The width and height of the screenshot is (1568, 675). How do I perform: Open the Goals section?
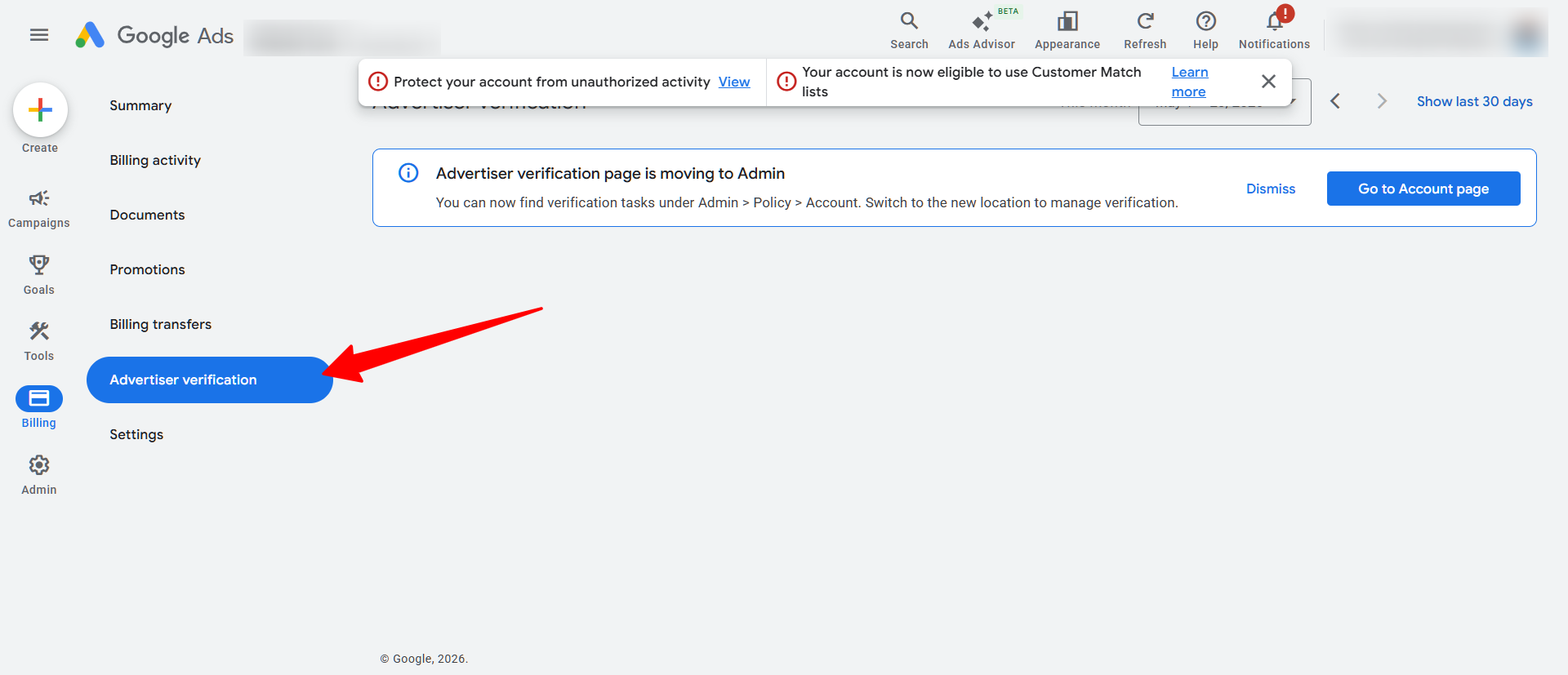(x=39, y=275)
